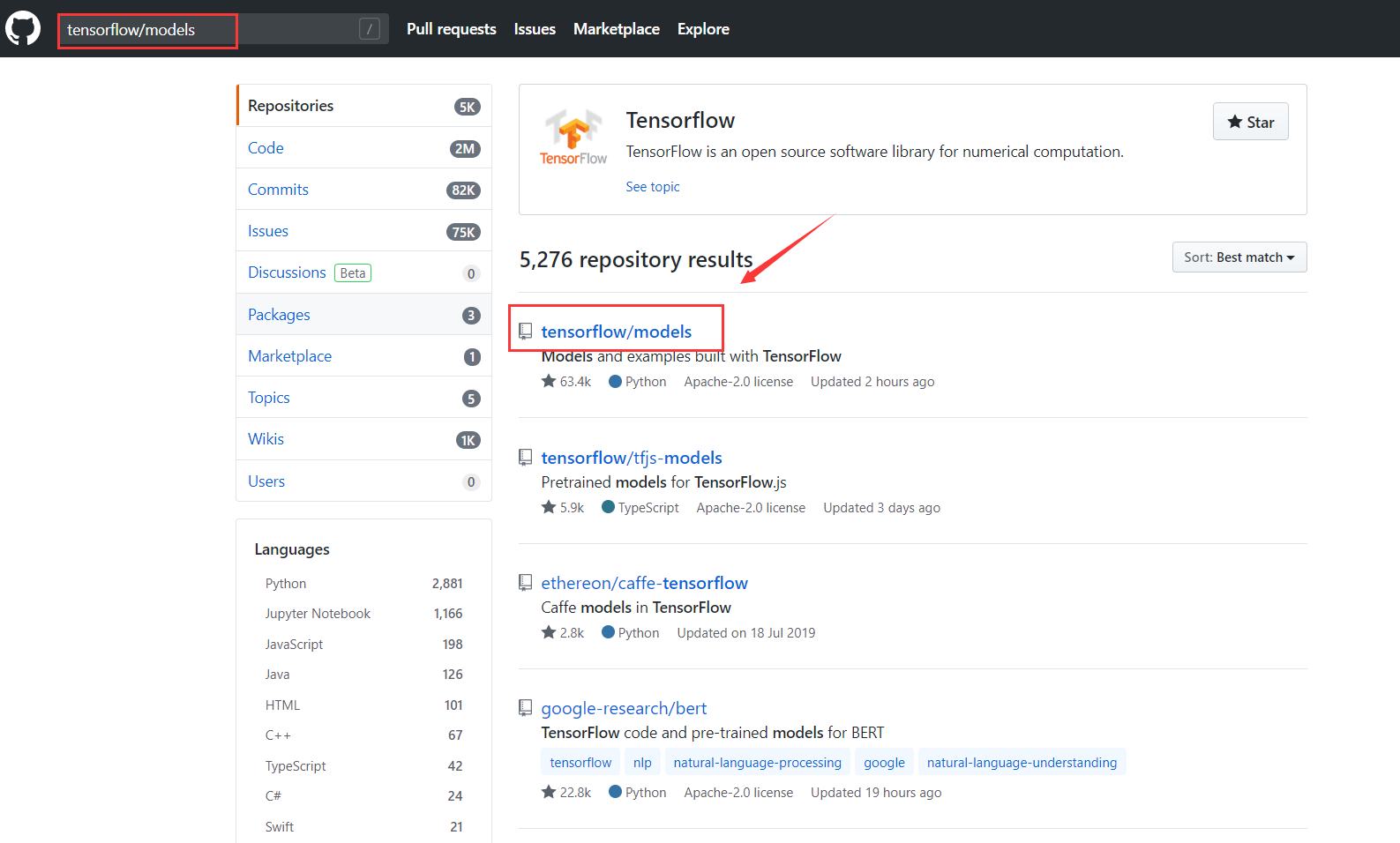Viewport: 1400px width, 843px height.
Task: Select the Code results filter
Action: pos(363,147)
